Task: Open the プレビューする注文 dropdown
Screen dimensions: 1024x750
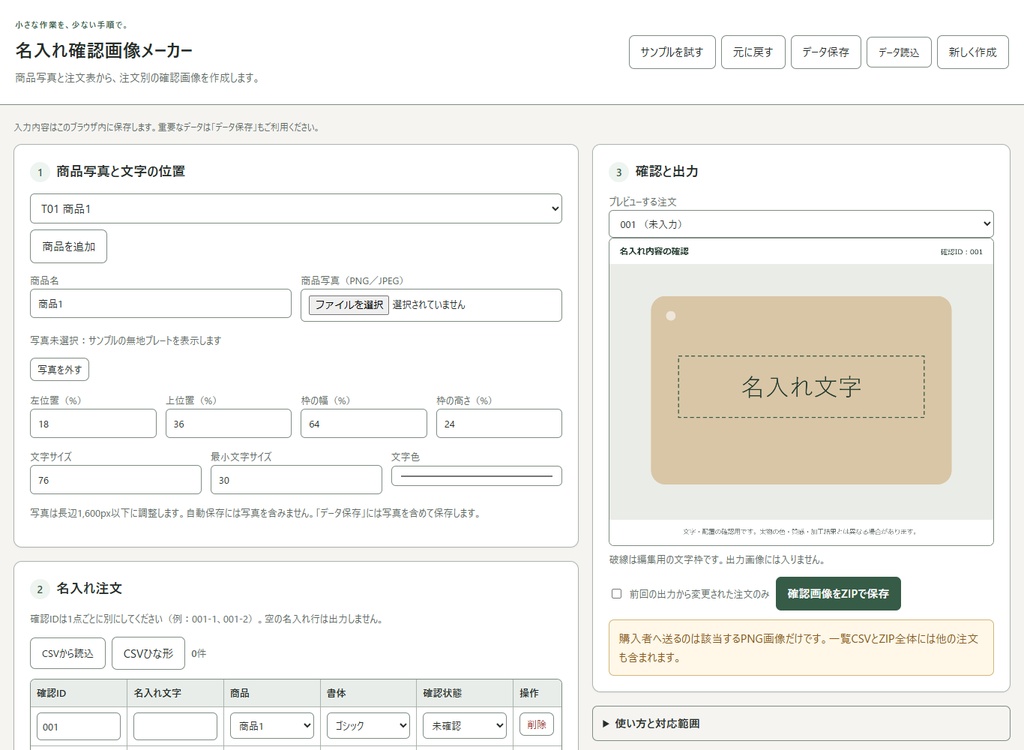Action: pyautogui.click(x=801, y=224)
